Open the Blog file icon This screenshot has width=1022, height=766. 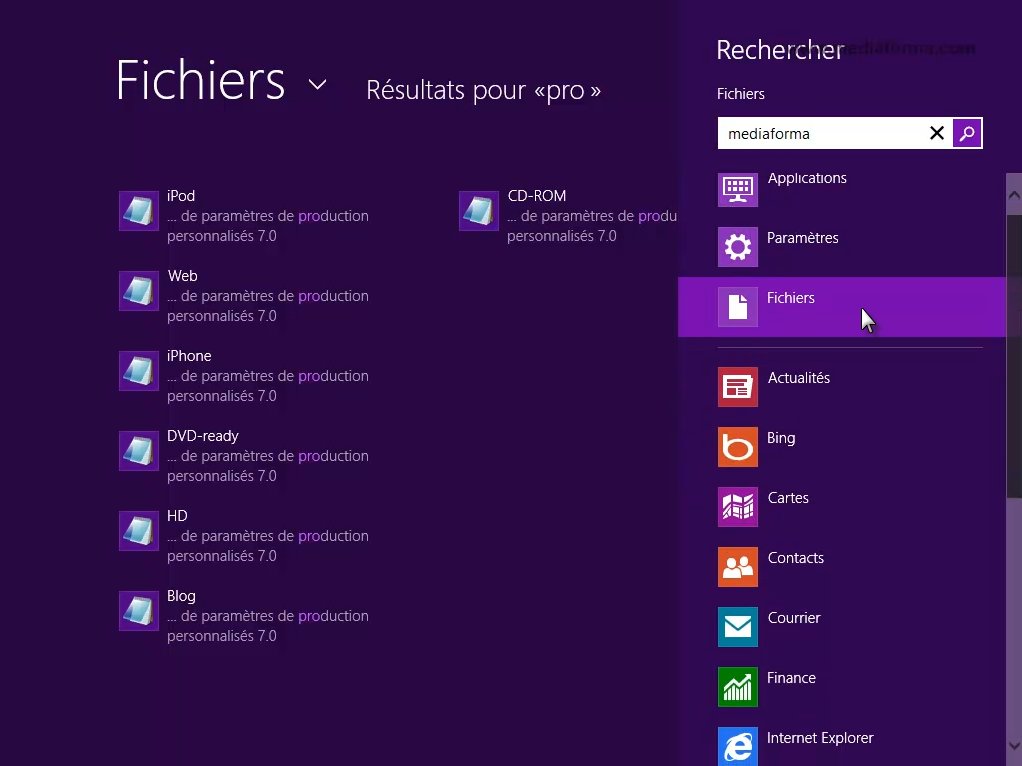coord(139,611)
